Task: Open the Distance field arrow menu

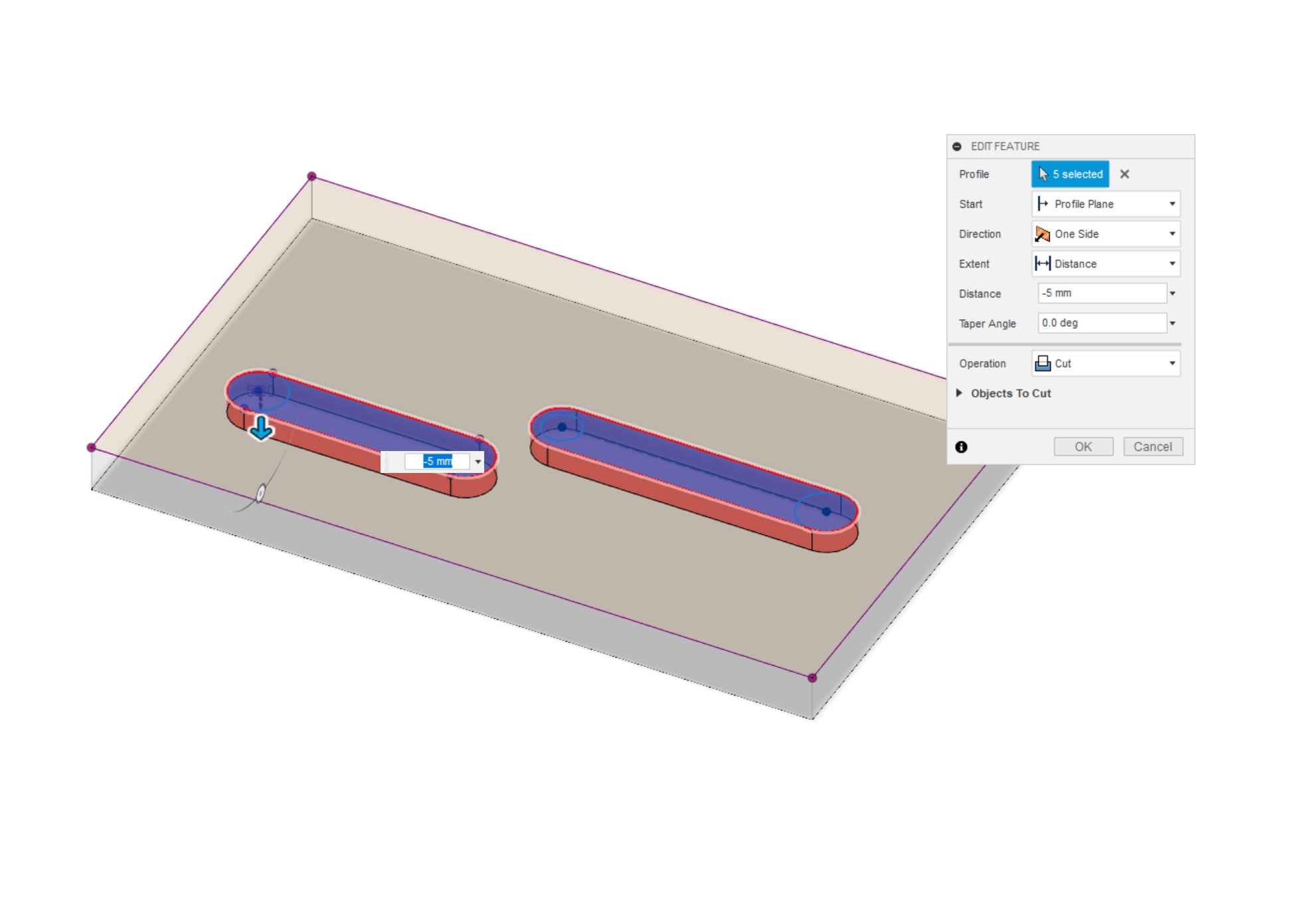Action: pos(1173,293)
